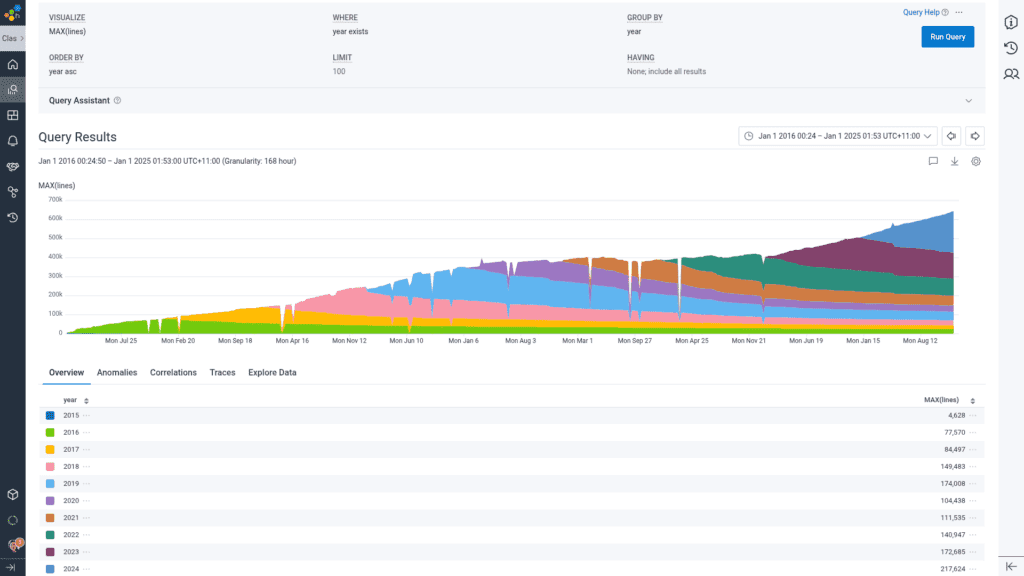Image resolution: width=1024 pixels, height=576 pixels.
Task: Switch to the Anomalies tab
Action: point(117,373)
